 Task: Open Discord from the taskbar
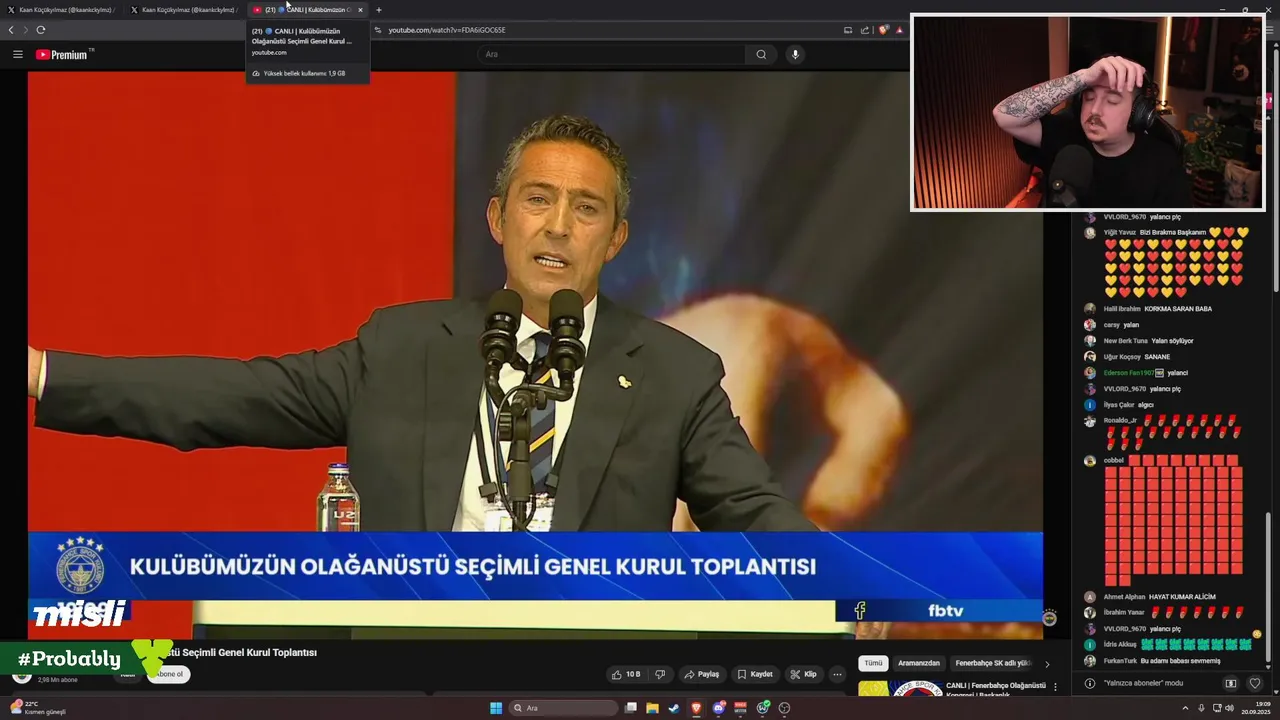click(x=718, y=708)
